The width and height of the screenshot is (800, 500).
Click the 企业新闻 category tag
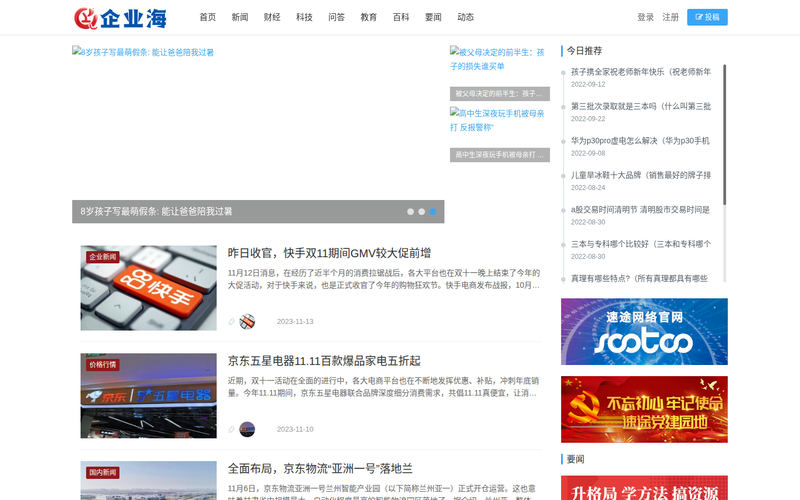(103, 257)
